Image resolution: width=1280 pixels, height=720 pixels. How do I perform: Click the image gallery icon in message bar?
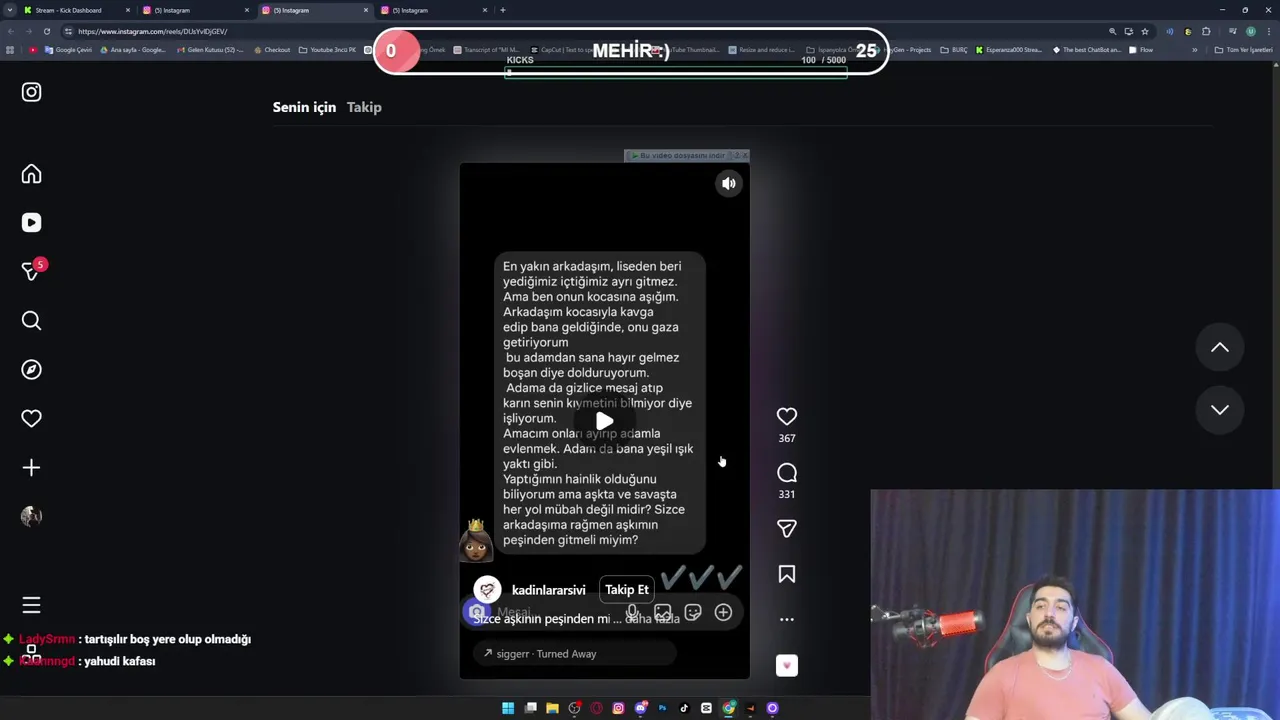pos(662,612)
